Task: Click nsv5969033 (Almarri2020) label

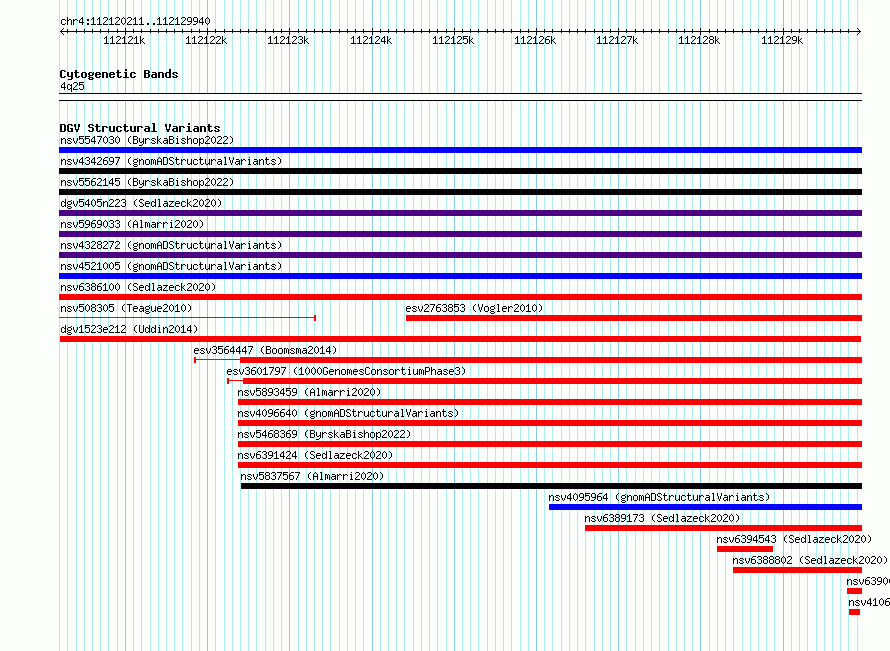Action: click(x=132, y=224)
